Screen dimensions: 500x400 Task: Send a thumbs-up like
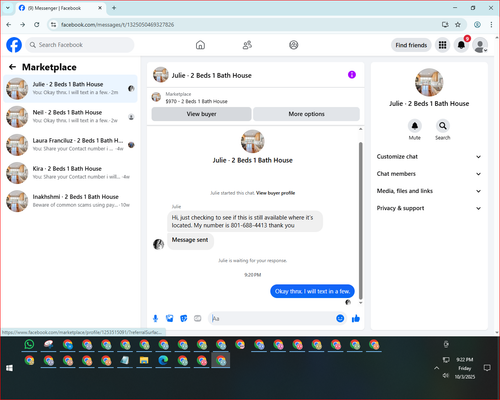356,318
